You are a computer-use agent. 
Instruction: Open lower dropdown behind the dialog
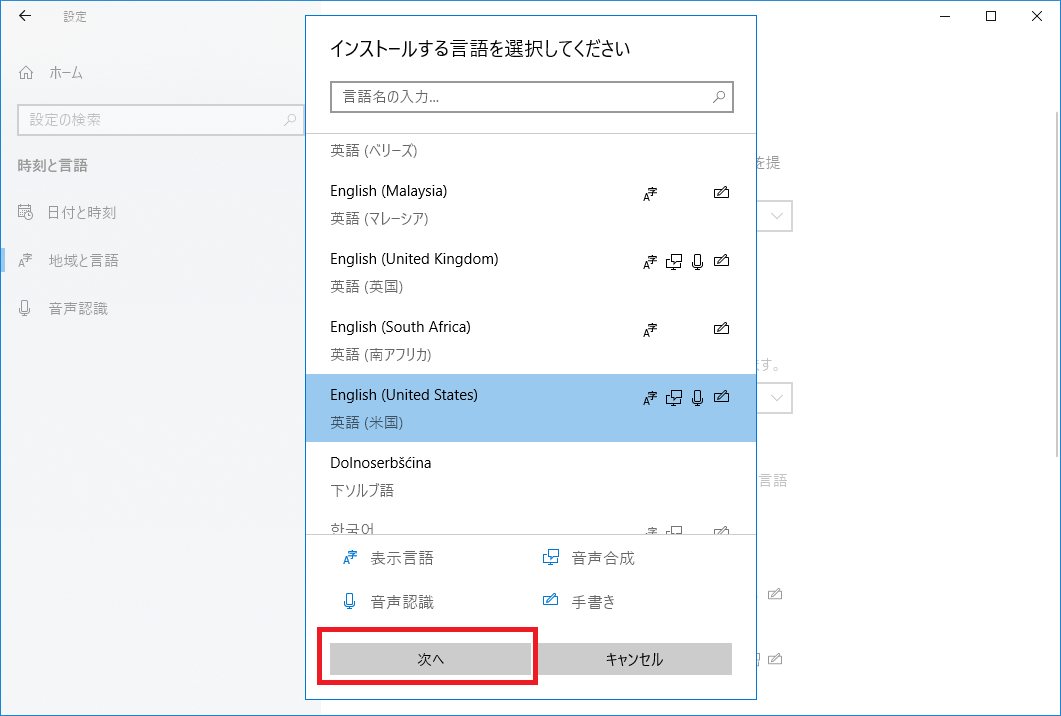[x=776, y=397]
